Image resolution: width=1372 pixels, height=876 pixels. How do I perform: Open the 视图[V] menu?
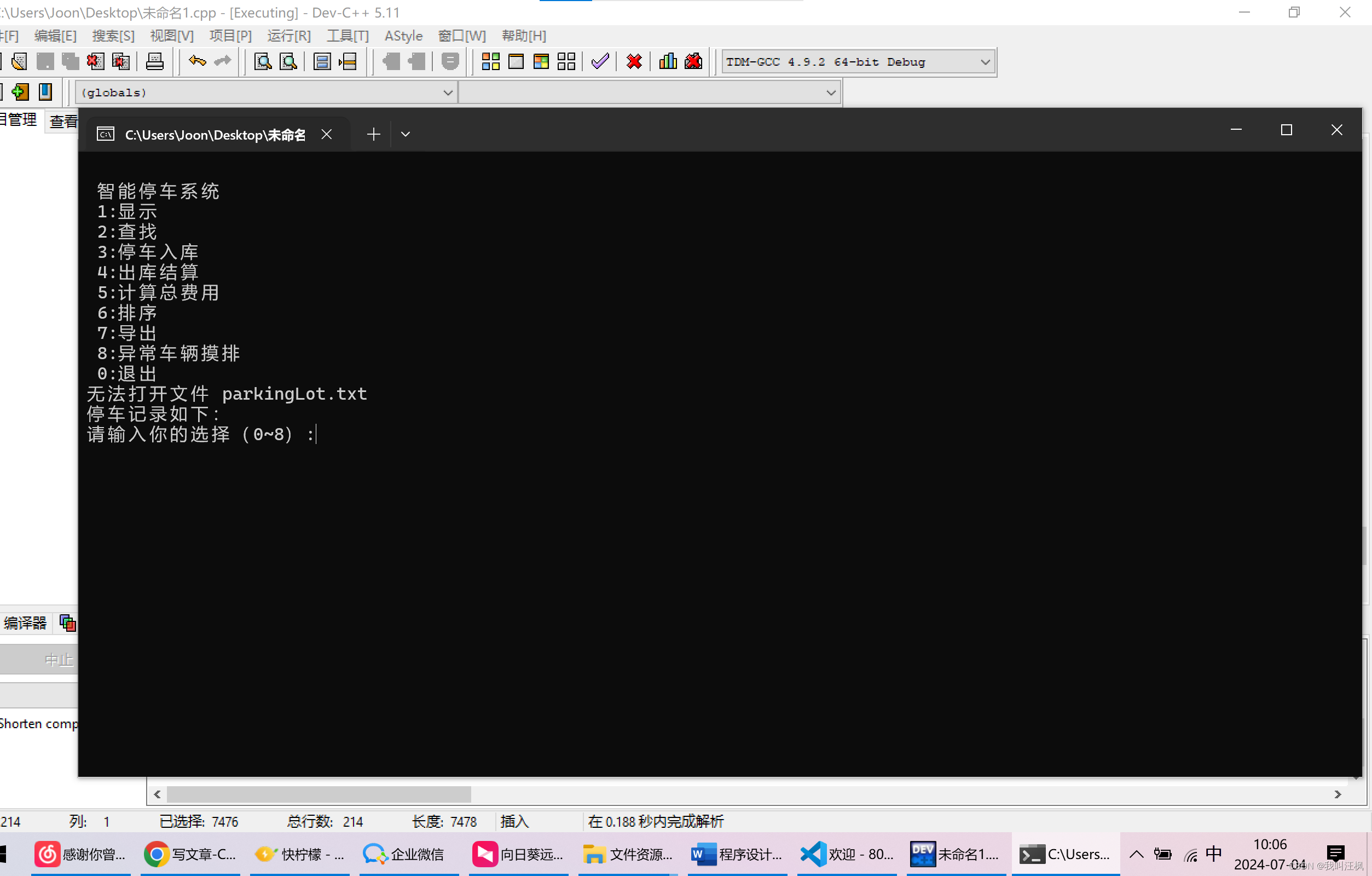(x=171, y=36)
